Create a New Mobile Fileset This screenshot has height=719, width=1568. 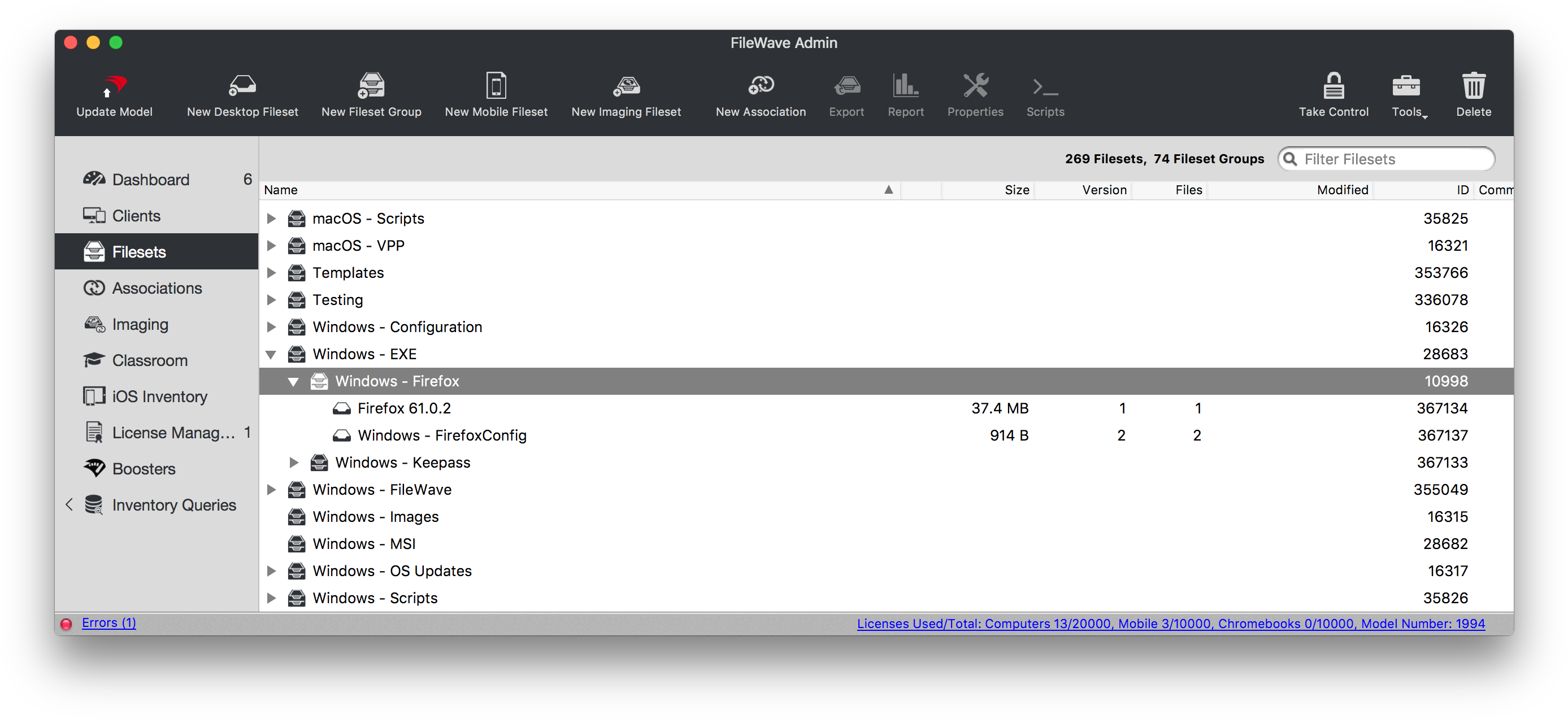coord(496,86)
